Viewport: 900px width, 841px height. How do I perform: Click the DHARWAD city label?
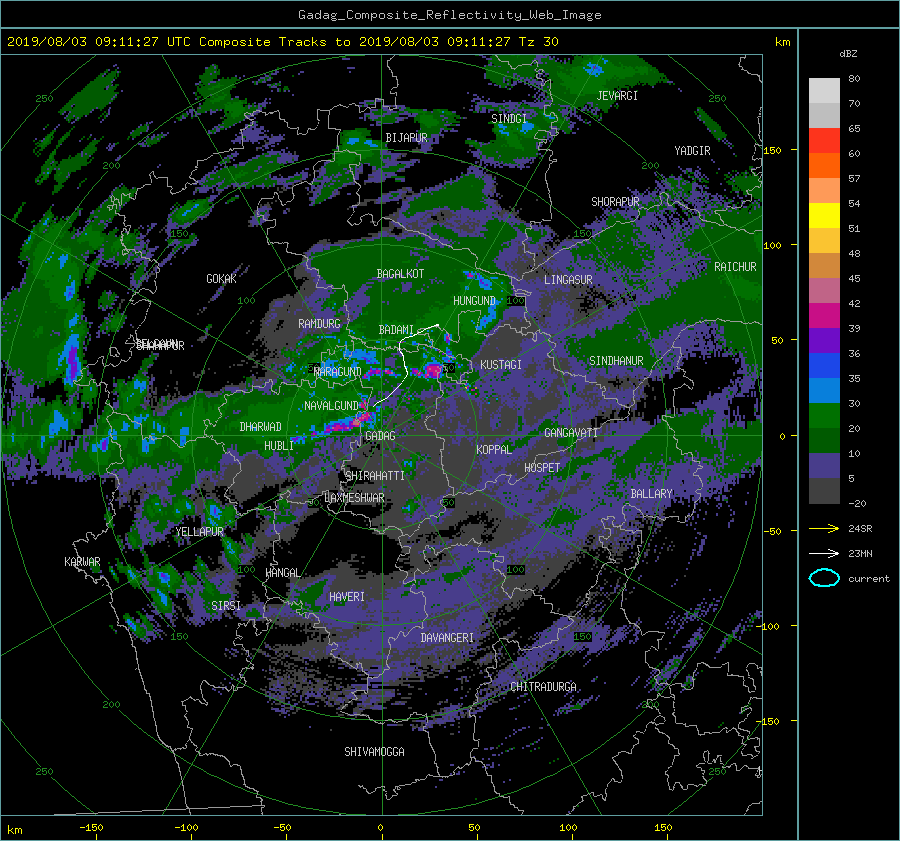260,427
